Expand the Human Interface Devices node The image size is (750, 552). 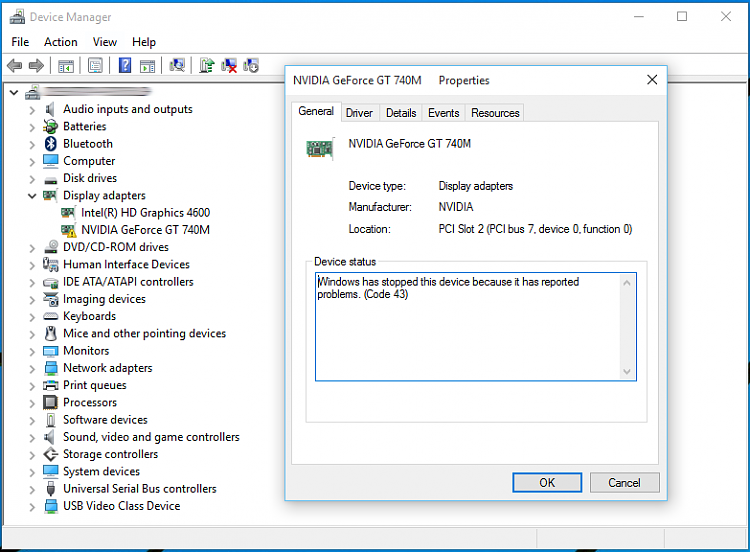coord(32,265)
